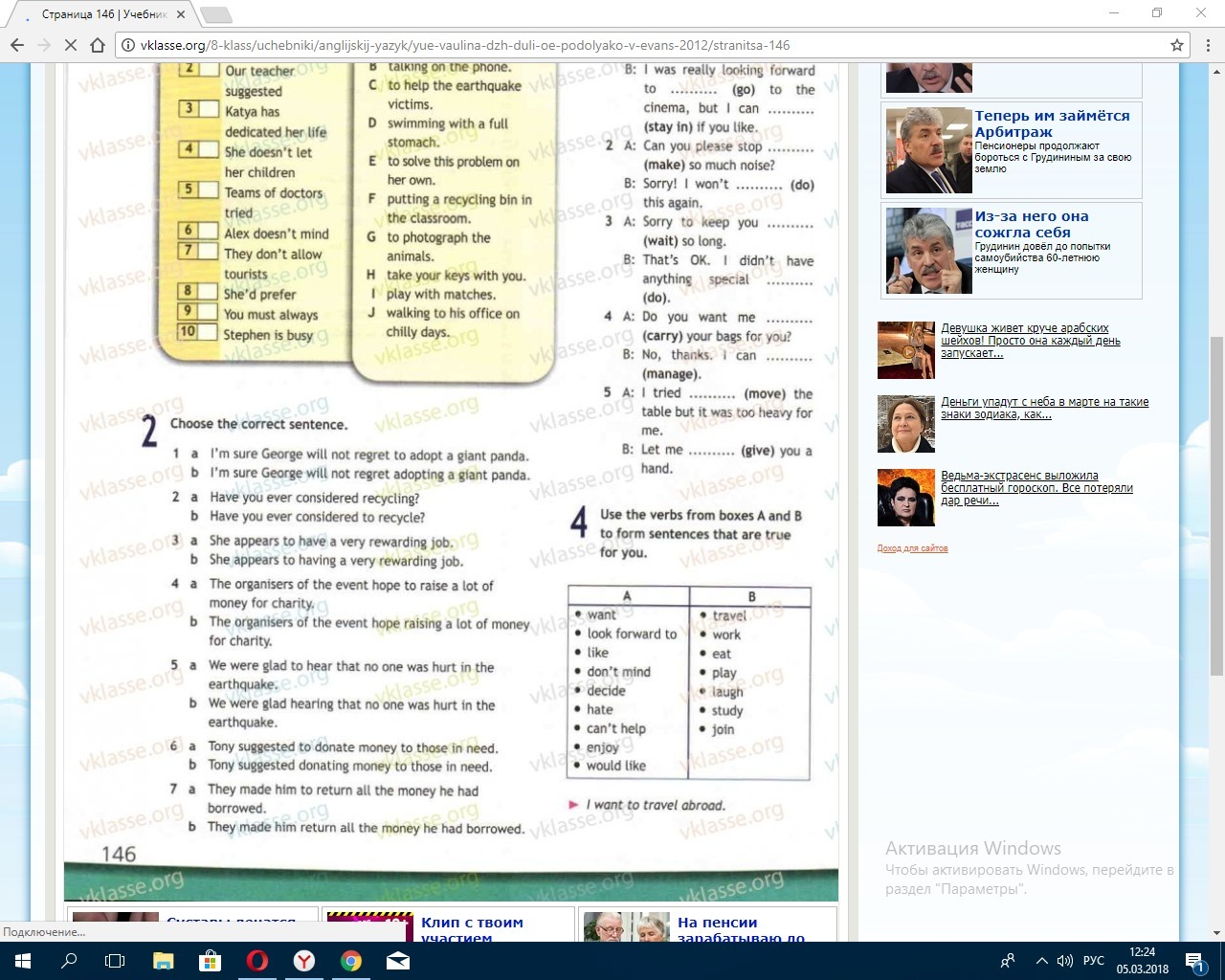The width and height of the screenshot is (1225, 980).
Task: Stop the page from loading
Action: pos(71,45)
